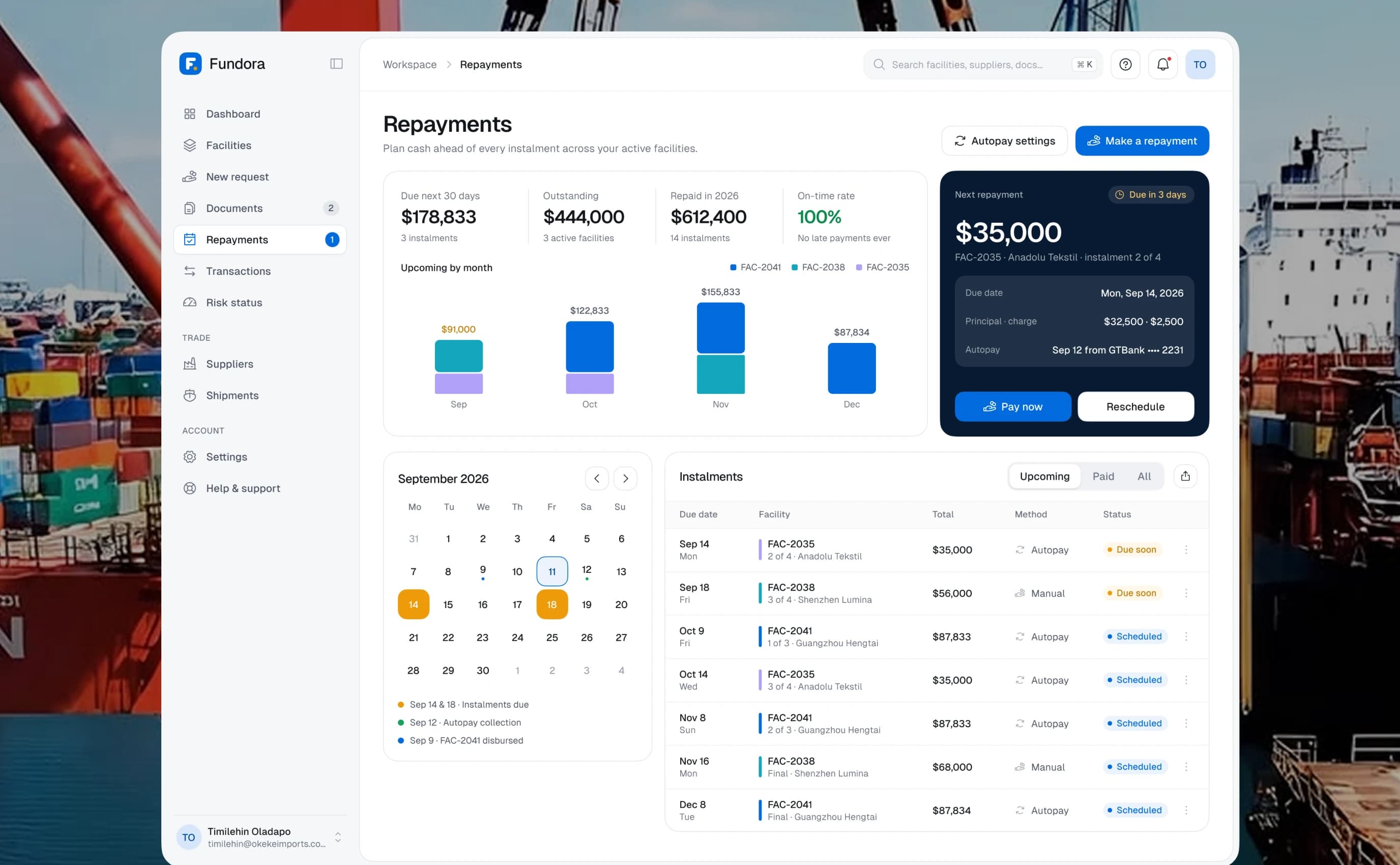Click the 100% on-time rate value
This screenshot has width=1400, height=865.
point(819,217)
